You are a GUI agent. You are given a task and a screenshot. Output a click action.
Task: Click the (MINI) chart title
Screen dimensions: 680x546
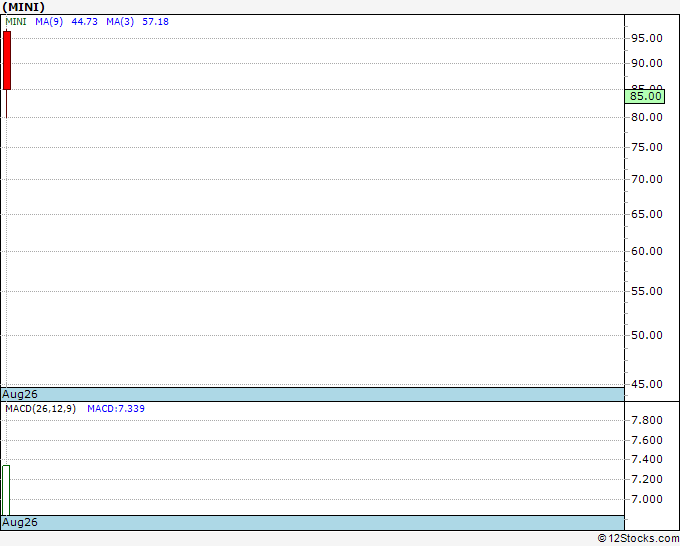[23, 7]
